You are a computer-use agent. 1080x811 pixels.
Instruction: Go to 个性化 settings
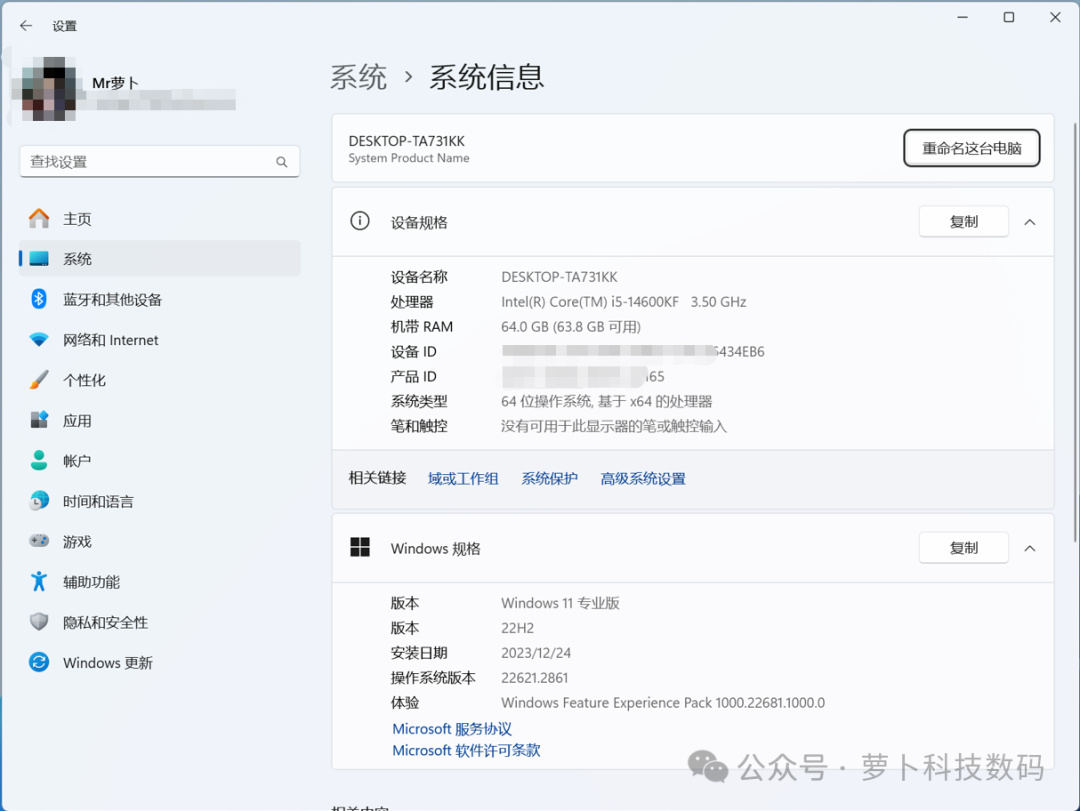160,380
